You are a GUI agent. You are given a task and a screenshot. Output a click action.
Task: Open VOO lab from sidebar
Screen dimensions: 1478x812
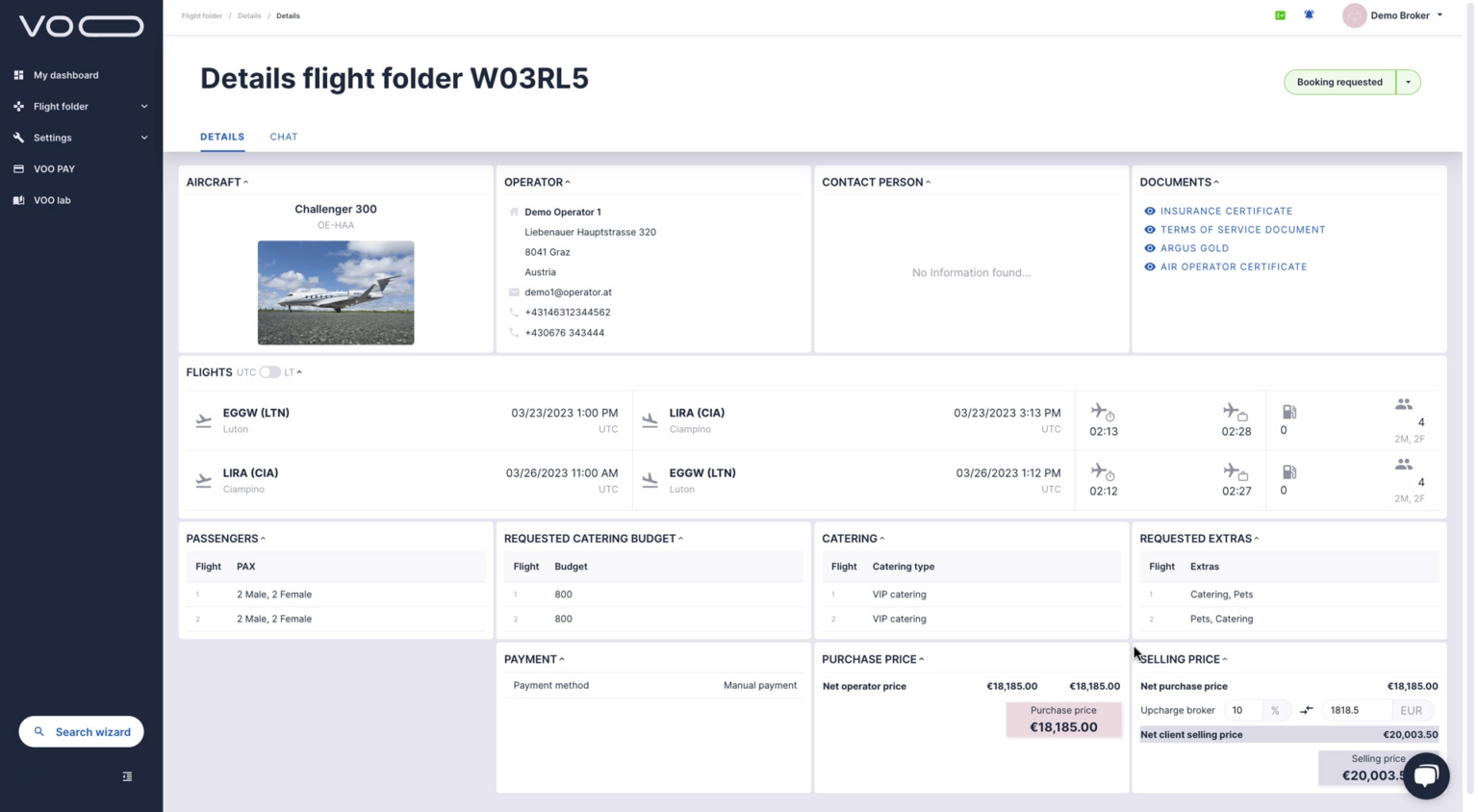click(52, 200)
